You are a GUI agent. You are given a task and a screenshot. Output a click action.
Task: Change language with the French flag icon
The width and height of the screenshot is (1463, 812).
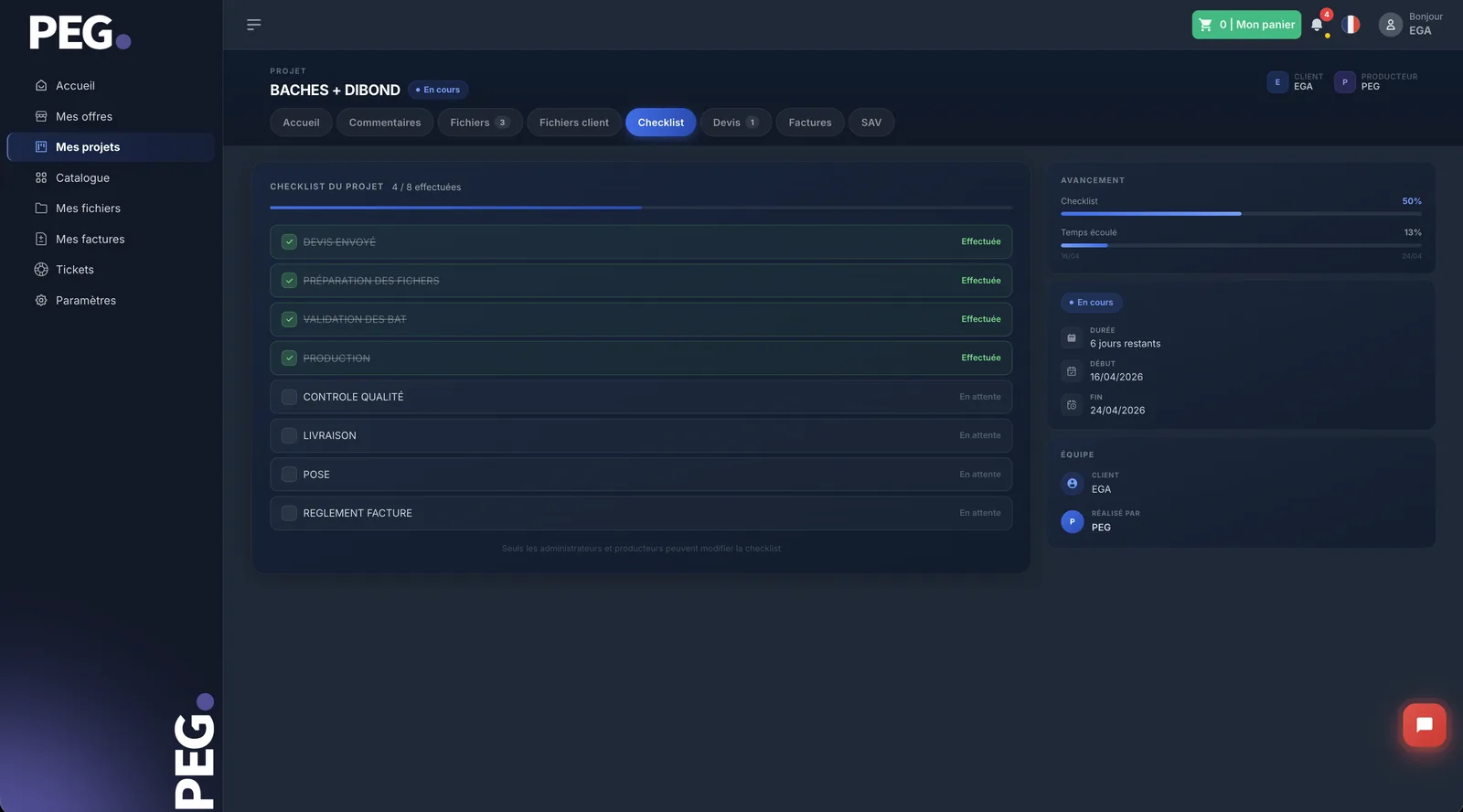(1351, 25)
